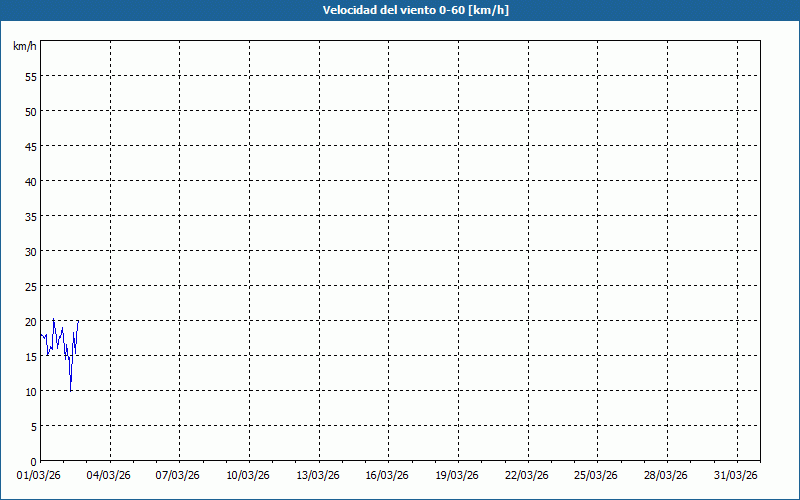800x500 pixels.
Task: Click the 01/03/26 date on the x-axis
Action: (x=40, y=474)
